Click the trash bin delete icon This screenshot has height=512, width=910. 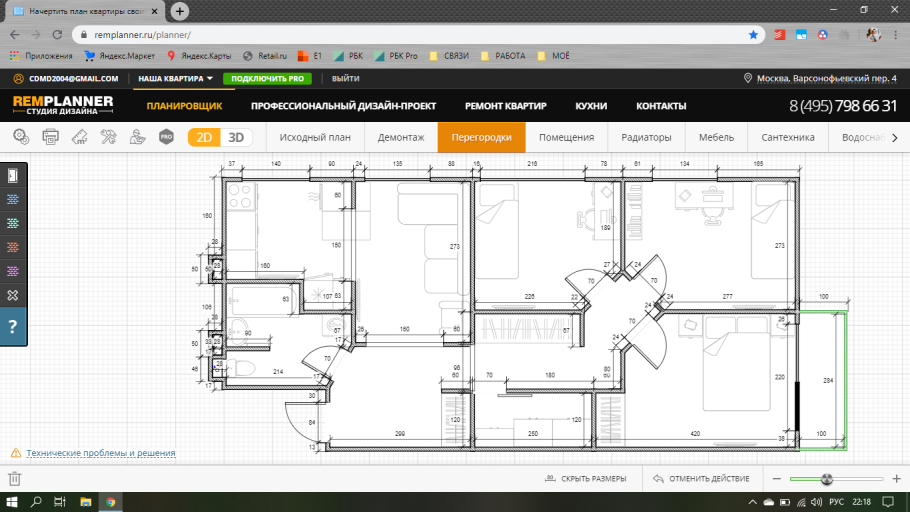15,479
